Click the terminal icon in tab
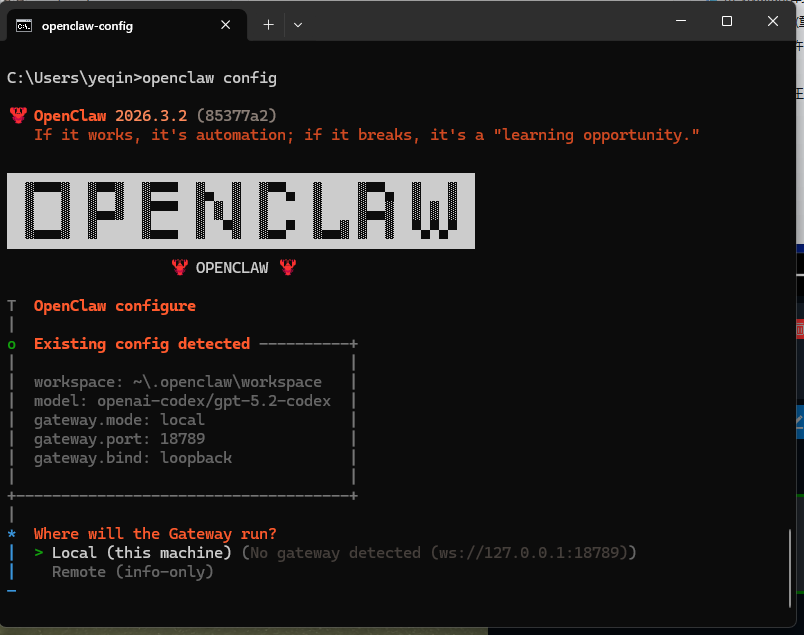Viewport: 804px width, 635px height. [24, 26]
